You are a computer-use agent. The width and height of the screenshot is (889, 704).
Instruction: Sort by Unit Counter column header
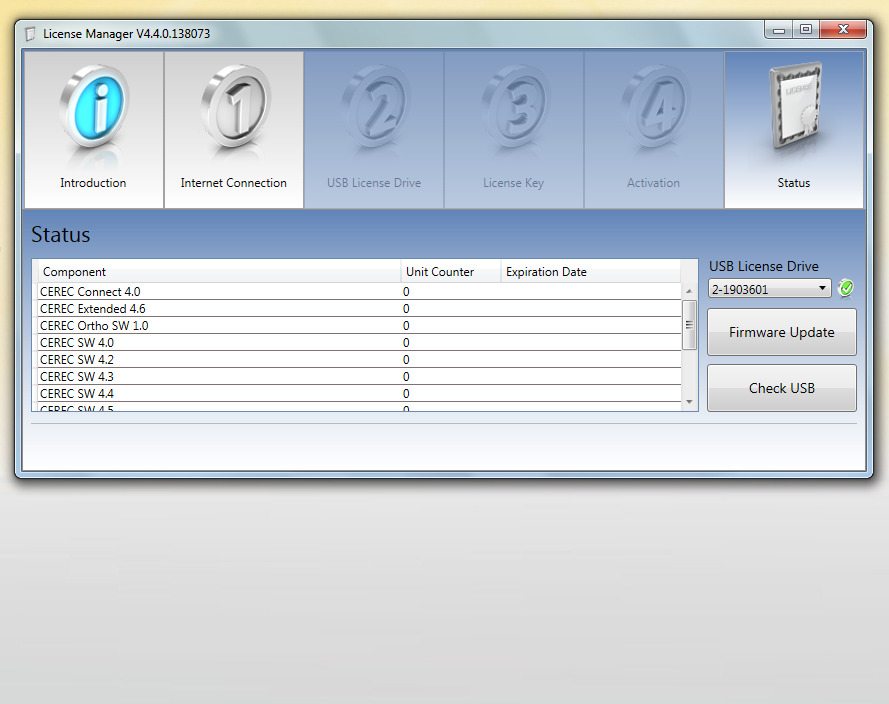451,272
